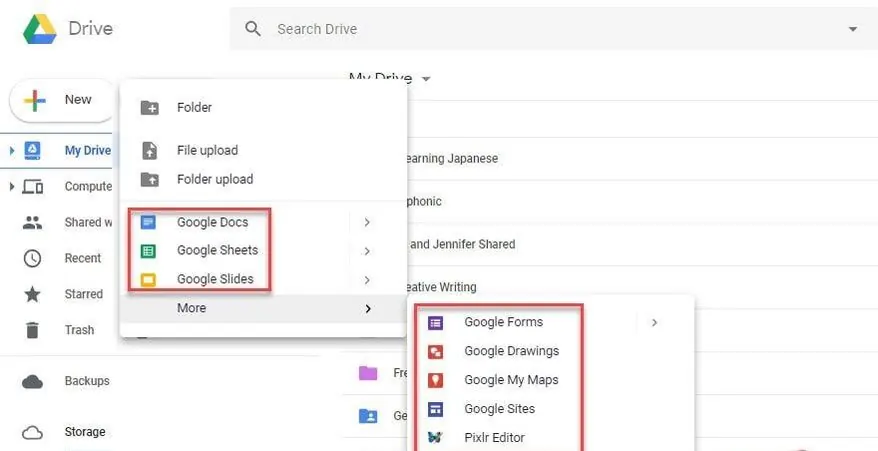Click the Recent clock icon
The height and width of the screenshot is (451, 878).
[32, 258]
